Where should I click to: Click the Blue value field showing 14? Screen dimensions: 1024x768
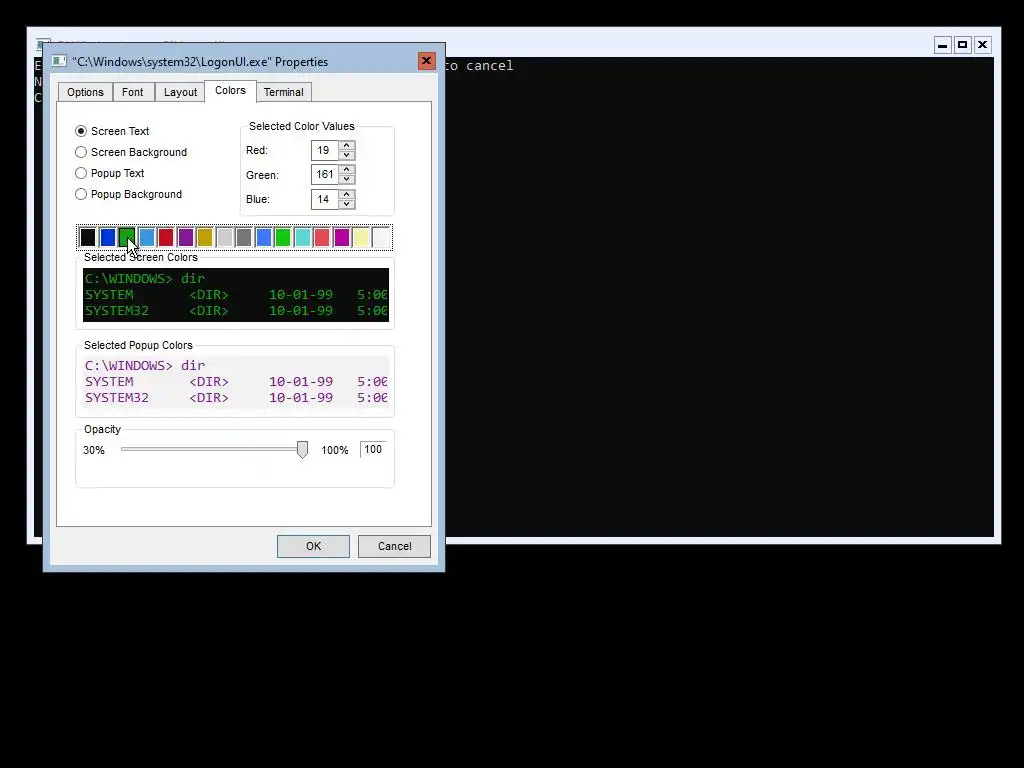click(x=325, y=199)
